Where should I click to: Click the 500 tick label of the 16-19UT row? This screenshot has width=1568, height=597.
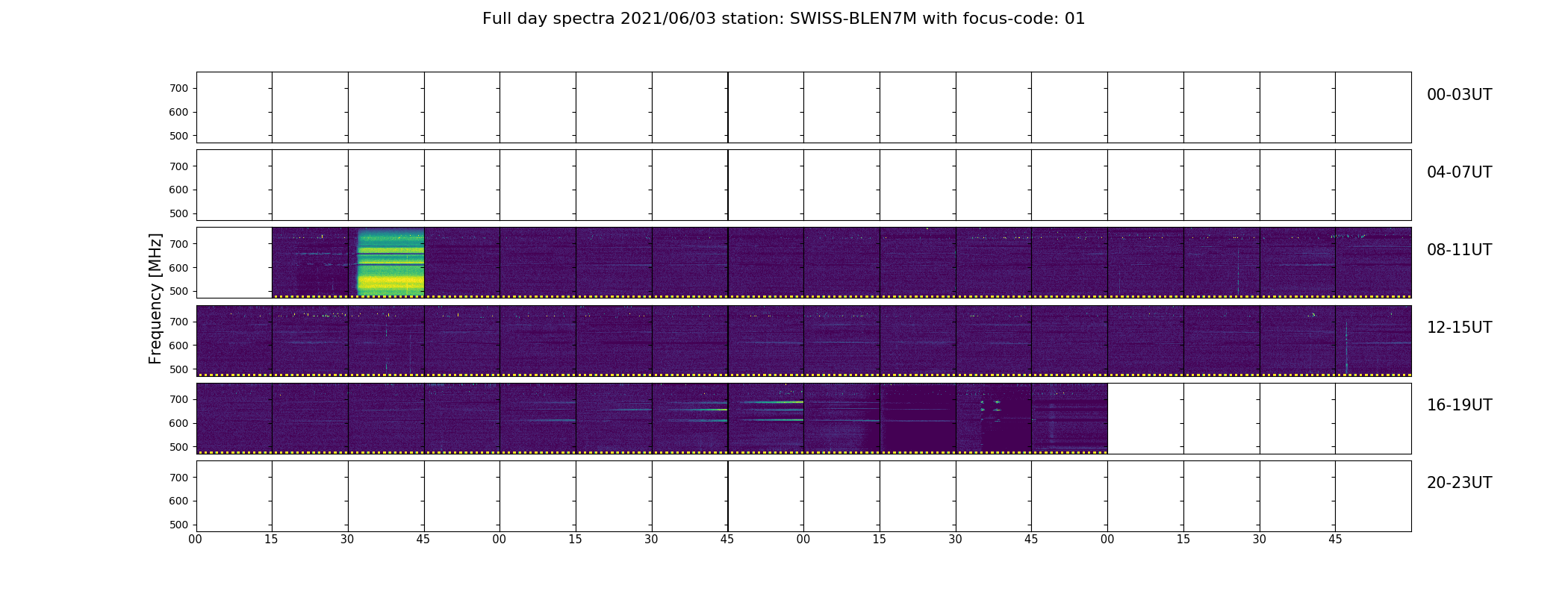[178, 447]
